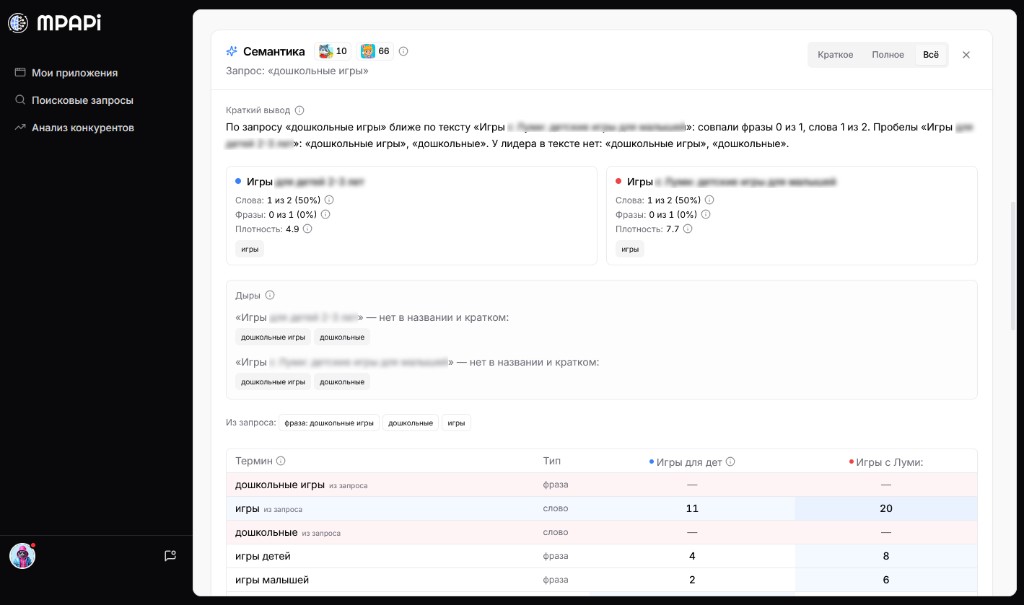Click Игры с Луми column header

(x=889, y=462)
